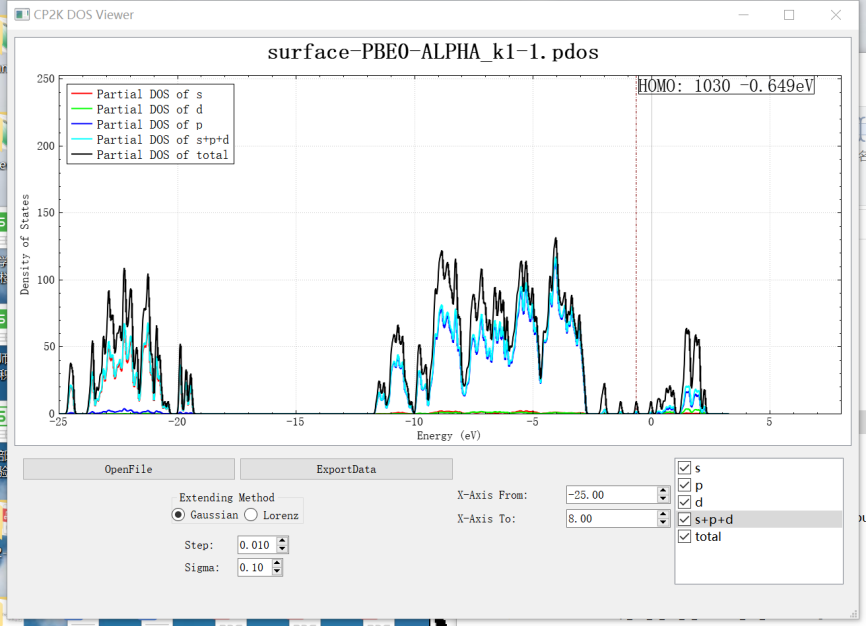Click legend entry Partial DOS of d
The height and width of the screenshot is (626, 866).
pyautogui.click(x=149, y=109)
